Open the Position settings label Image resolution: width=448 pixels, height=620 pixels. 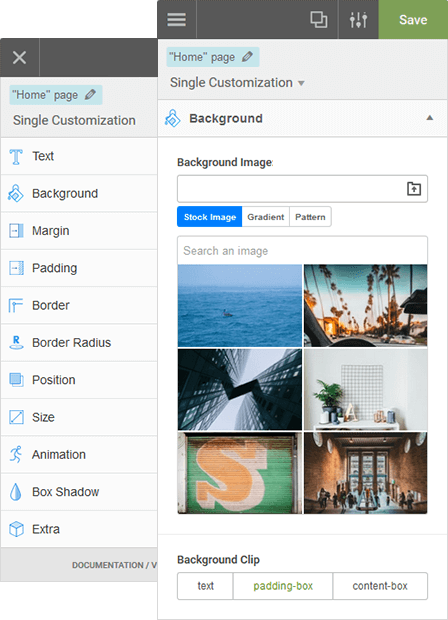[53, 380]
